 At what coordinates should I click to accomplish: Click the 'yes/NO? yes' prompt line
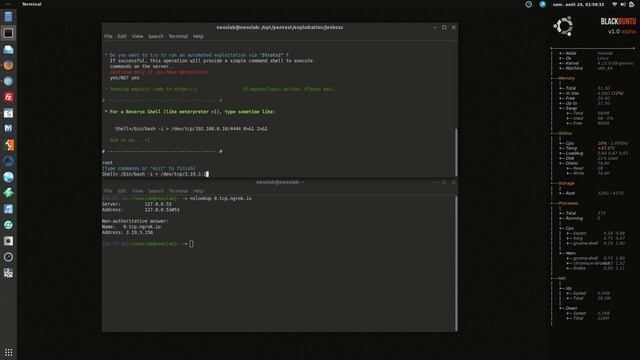click(124, 78)
